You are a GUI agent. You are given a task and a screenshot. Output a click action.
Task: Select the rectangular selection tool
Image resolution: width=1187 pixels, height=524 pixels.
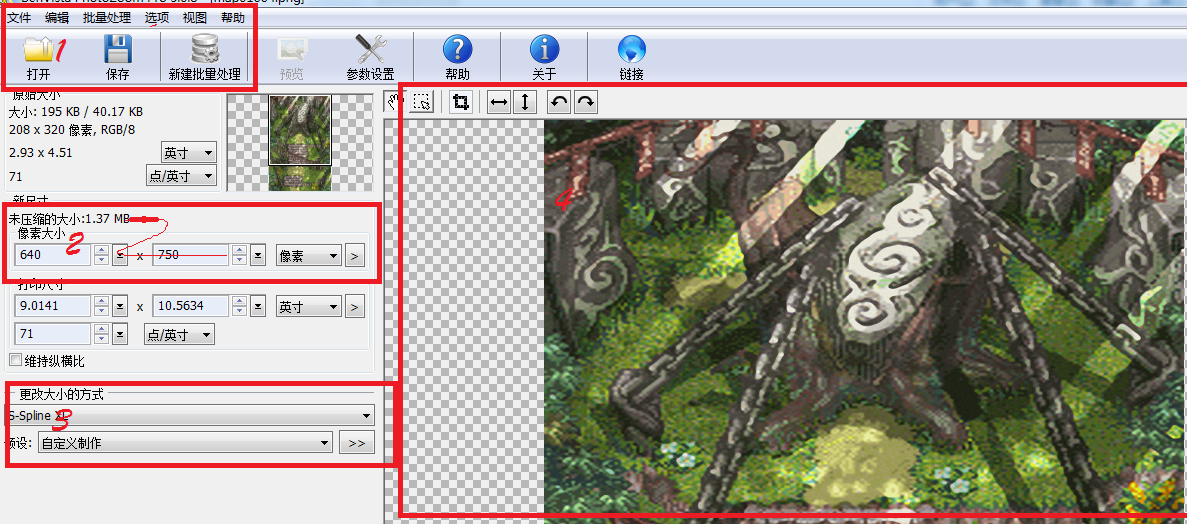pyautogui.click(x=422, y=102)
